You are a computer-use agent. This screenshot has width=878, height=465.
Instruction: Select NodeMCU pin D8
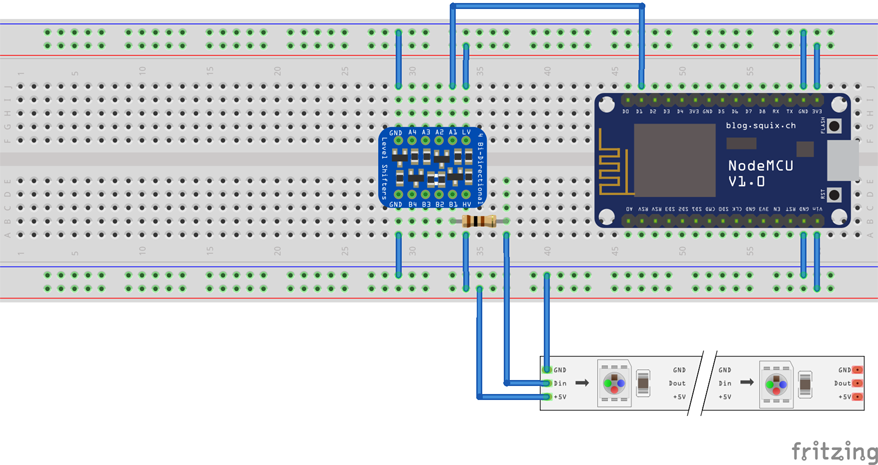pyautogui.click(x=763, y=100)
